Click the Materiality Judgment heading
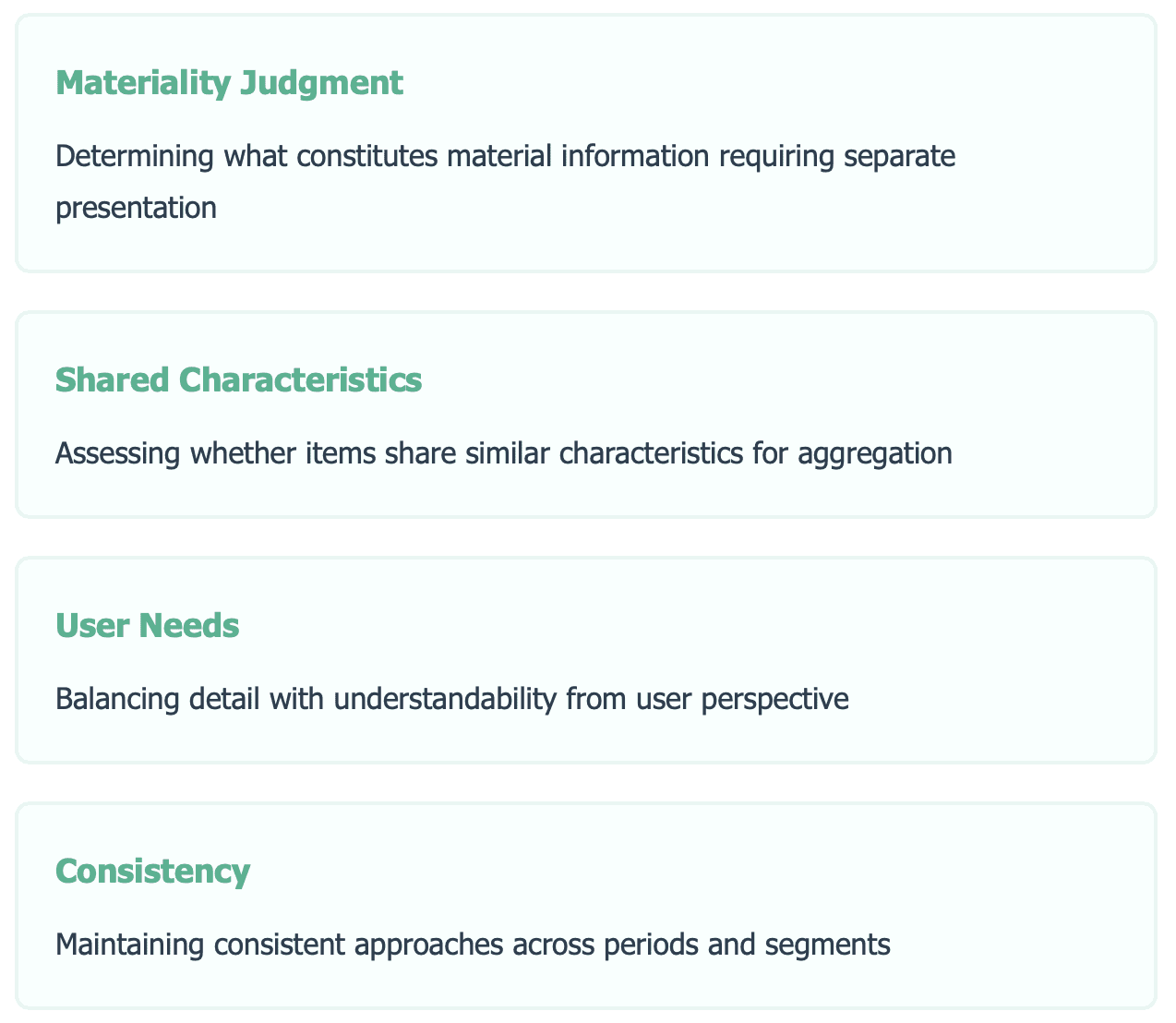Image resolution: width=1176 pixels, height=1023 pixels. (x=230, y=83)
